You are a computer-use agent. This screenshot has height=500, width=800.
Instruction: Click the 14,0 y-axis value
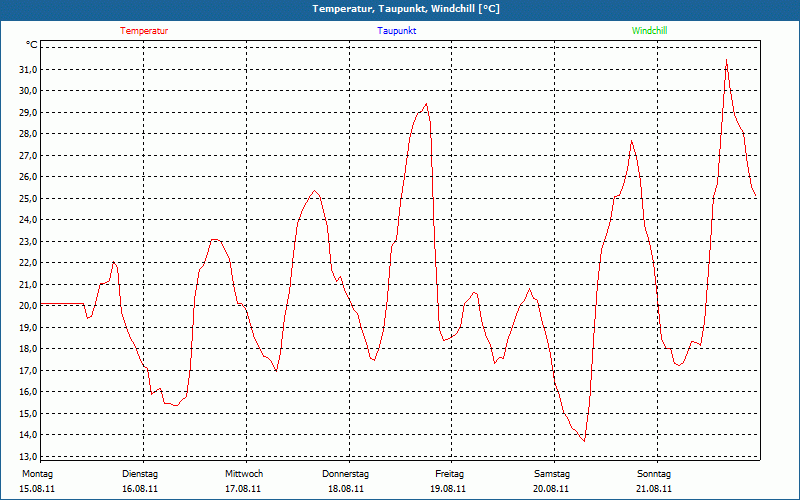[x=29, y=435]
